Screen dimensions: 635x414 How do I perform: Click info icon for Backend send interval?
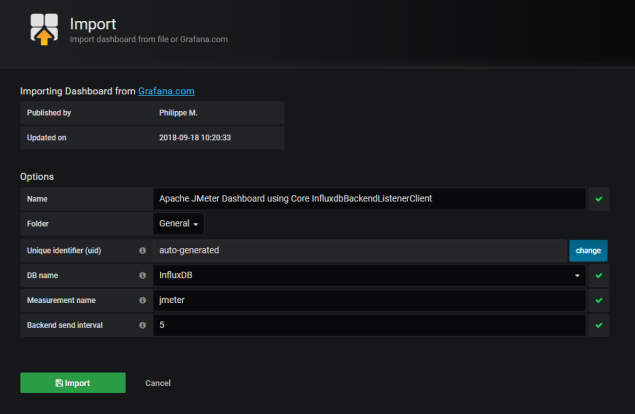pos(142,325)
